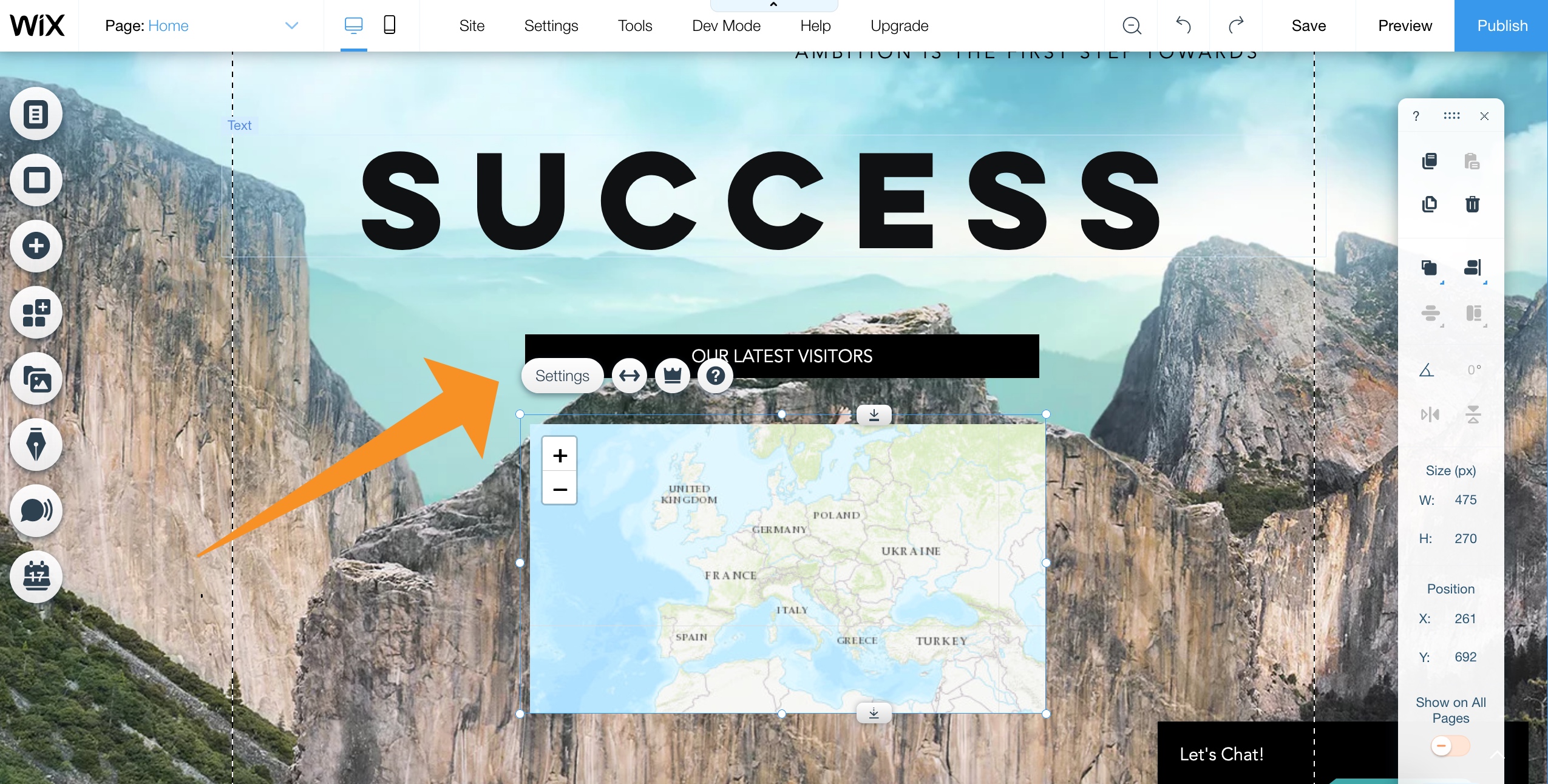Toggle desktop view editor mode
Image resolution: width=1548 pixels, height=784 pixels.
click(x=354, y=25)
